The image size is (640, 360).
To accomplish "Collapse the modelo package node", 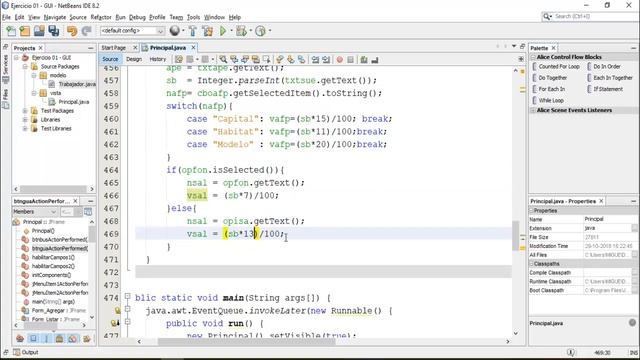I will pos(34,76).
